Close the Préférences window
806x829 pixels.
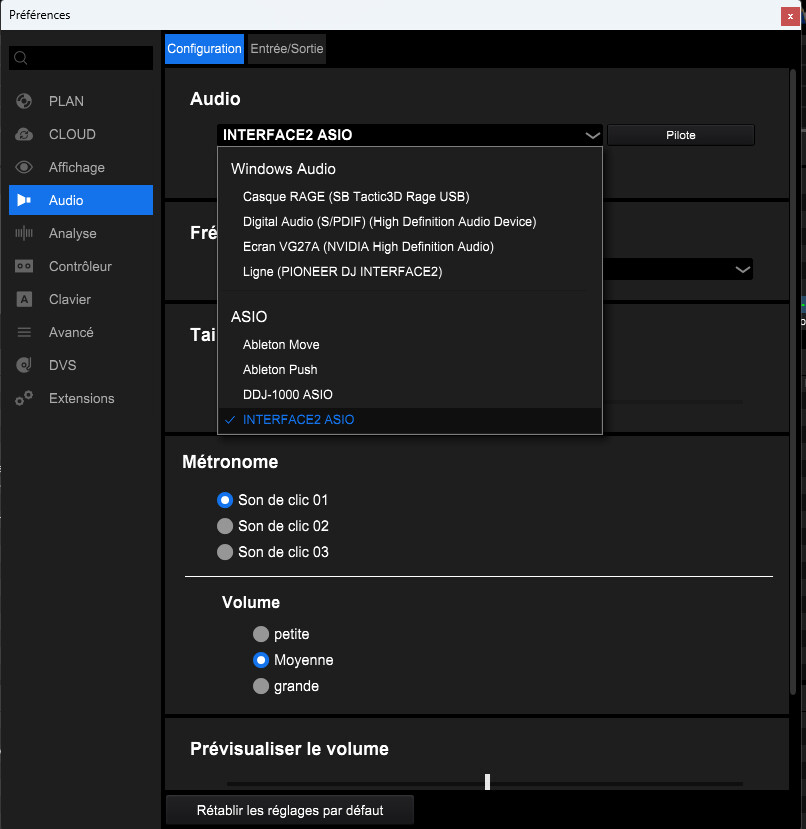click(x=790, y=16)
